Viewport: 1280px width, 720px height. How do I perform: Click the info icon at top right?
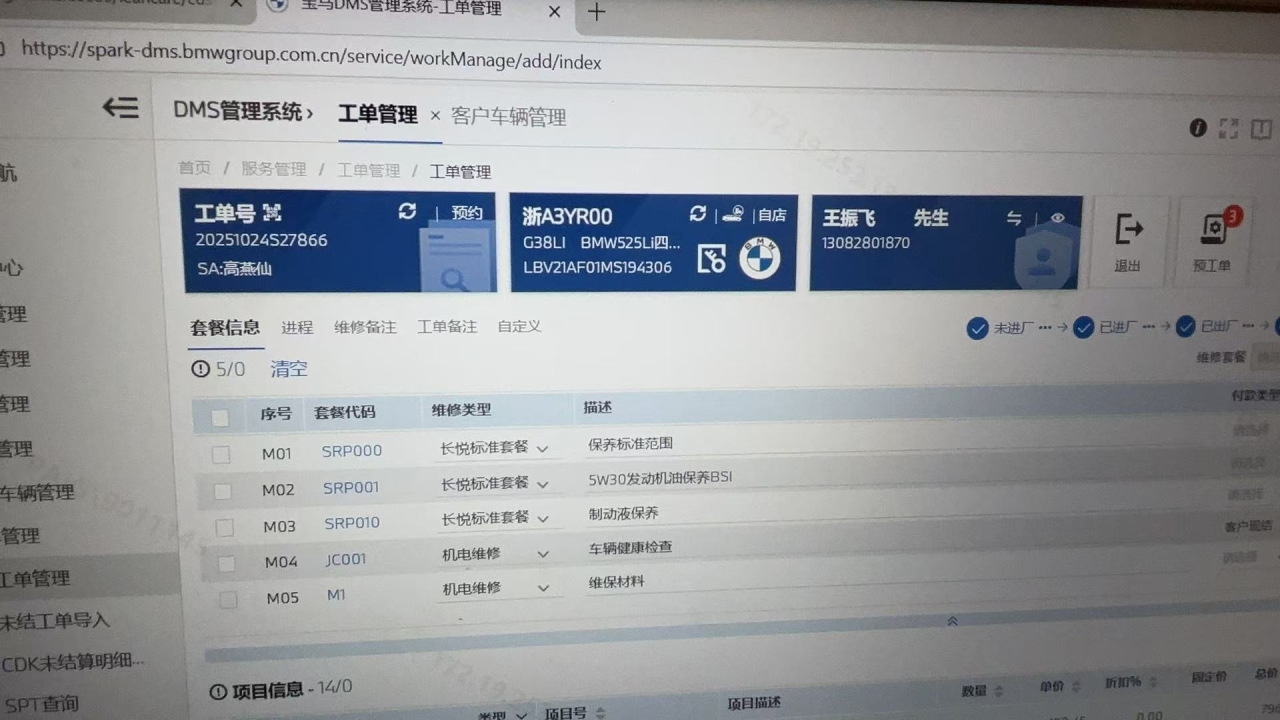(x=1197, y=128)
